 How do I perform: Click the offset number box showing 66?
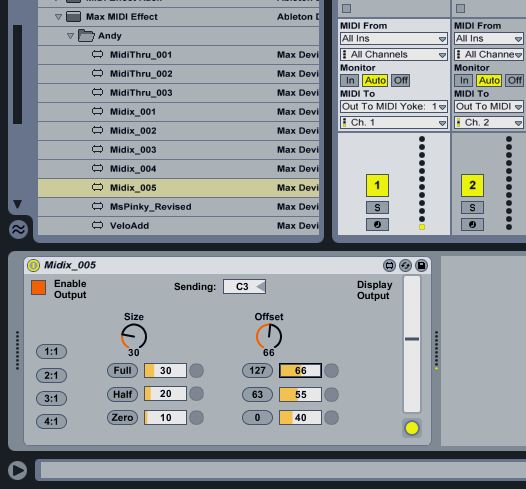click(x=300, y=371)
